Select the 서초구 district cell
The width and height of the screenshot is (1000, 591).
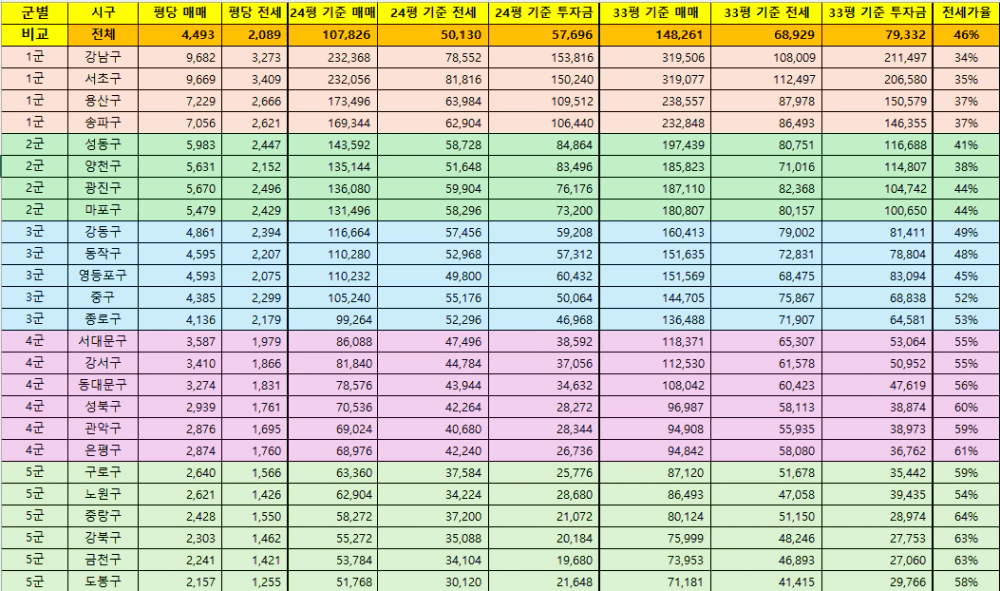[103, 79]
